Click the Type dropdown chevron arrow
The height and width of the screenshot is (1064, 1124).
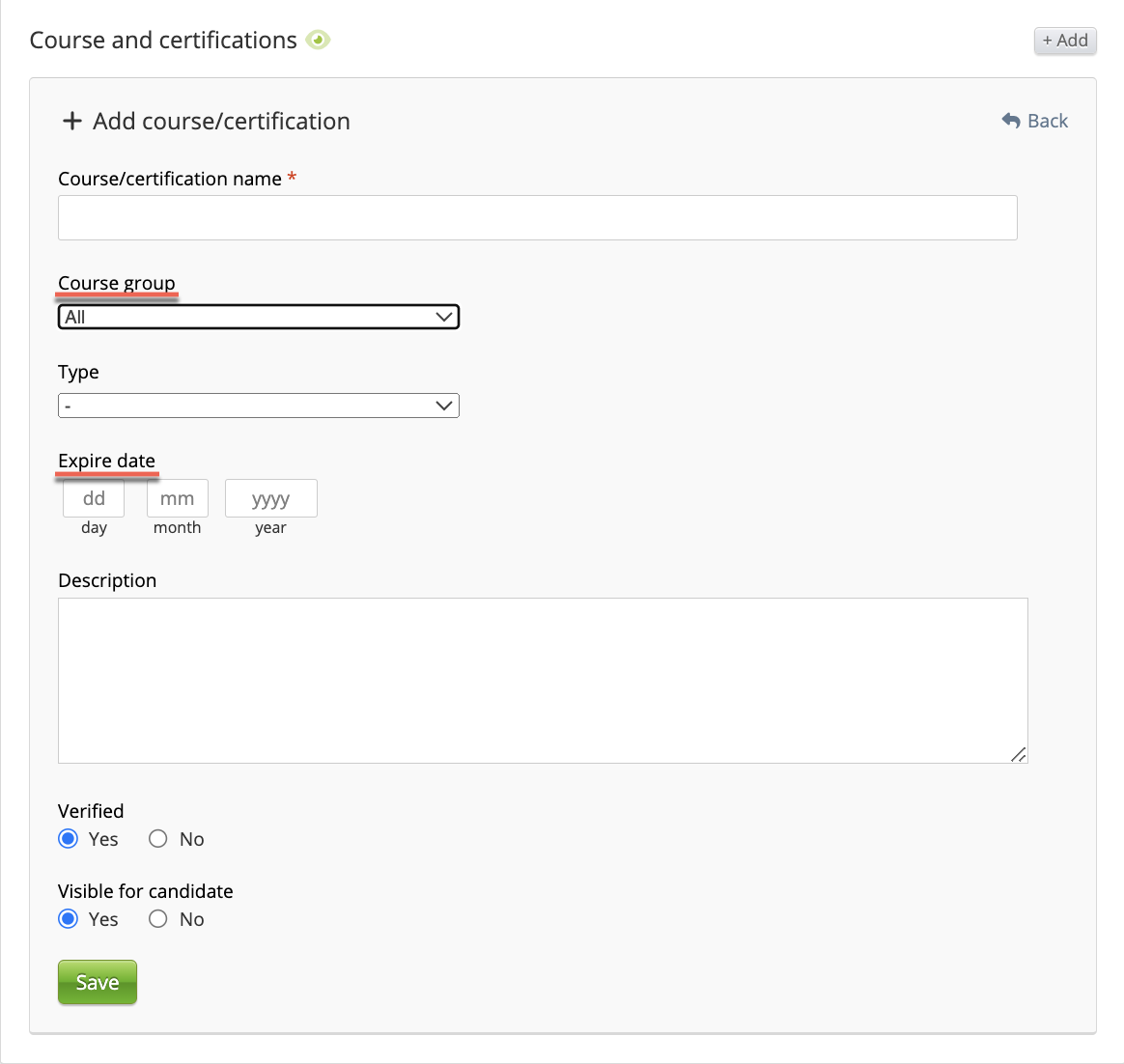tap(444, 406)
